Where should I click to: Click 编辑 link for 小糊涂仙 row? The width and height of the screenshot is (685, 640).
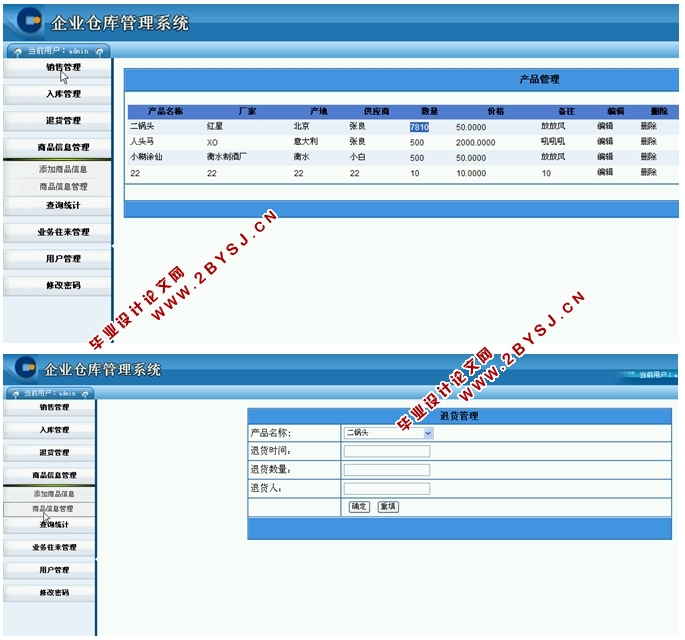[605, 157]
